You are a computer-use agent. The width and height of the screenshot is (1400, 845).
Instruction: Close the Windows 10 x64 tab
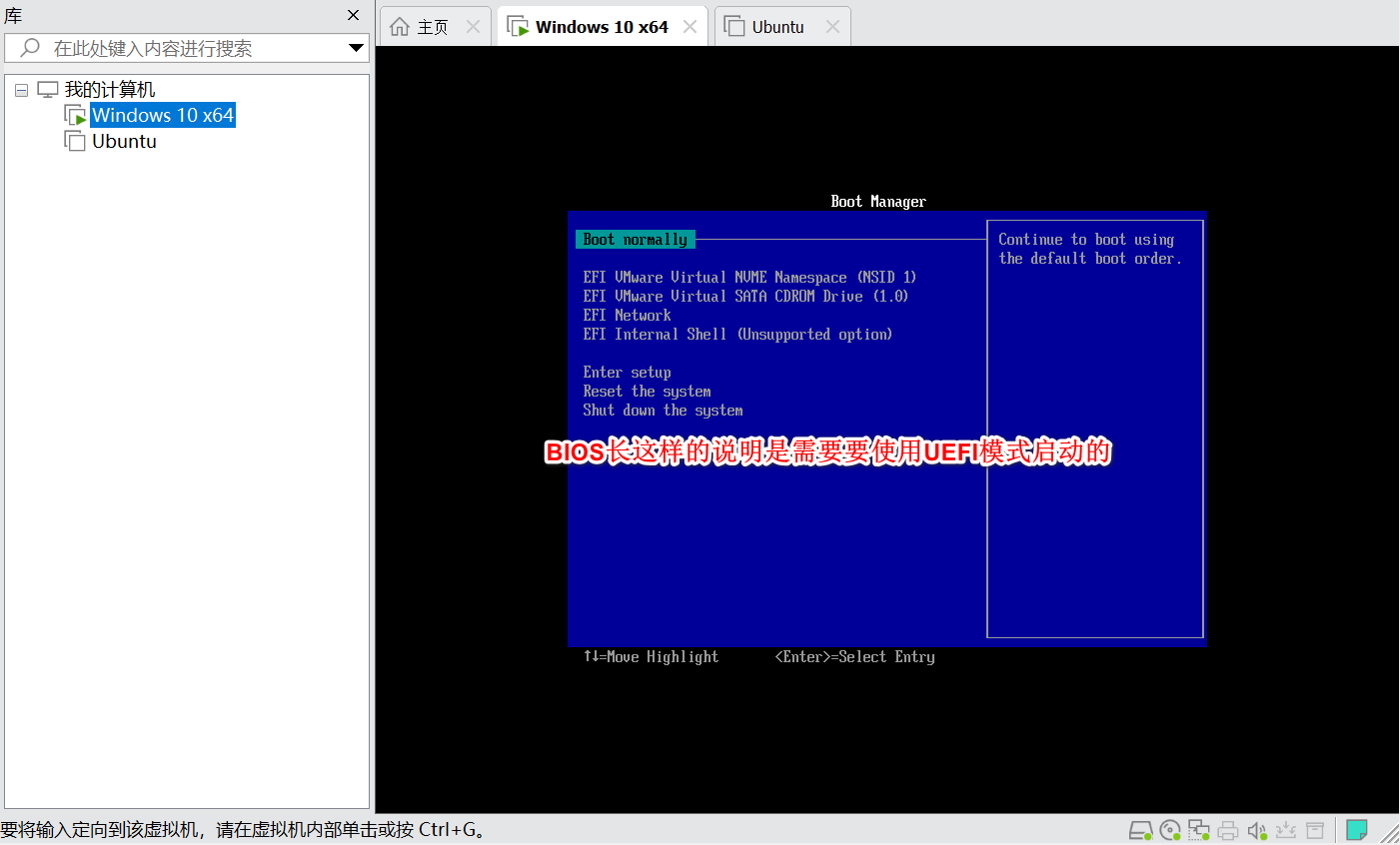(690, 27)
